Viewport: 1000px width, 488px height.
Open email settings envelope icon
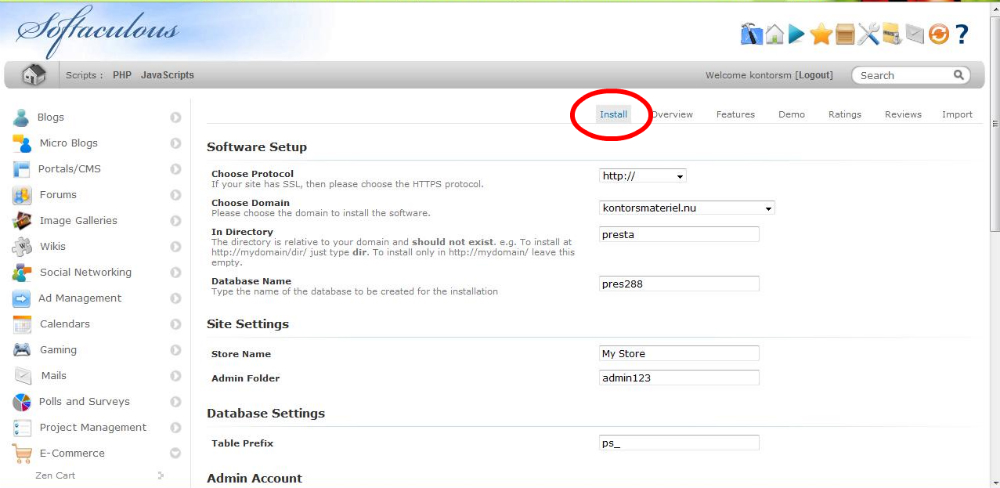click(915, 34)
